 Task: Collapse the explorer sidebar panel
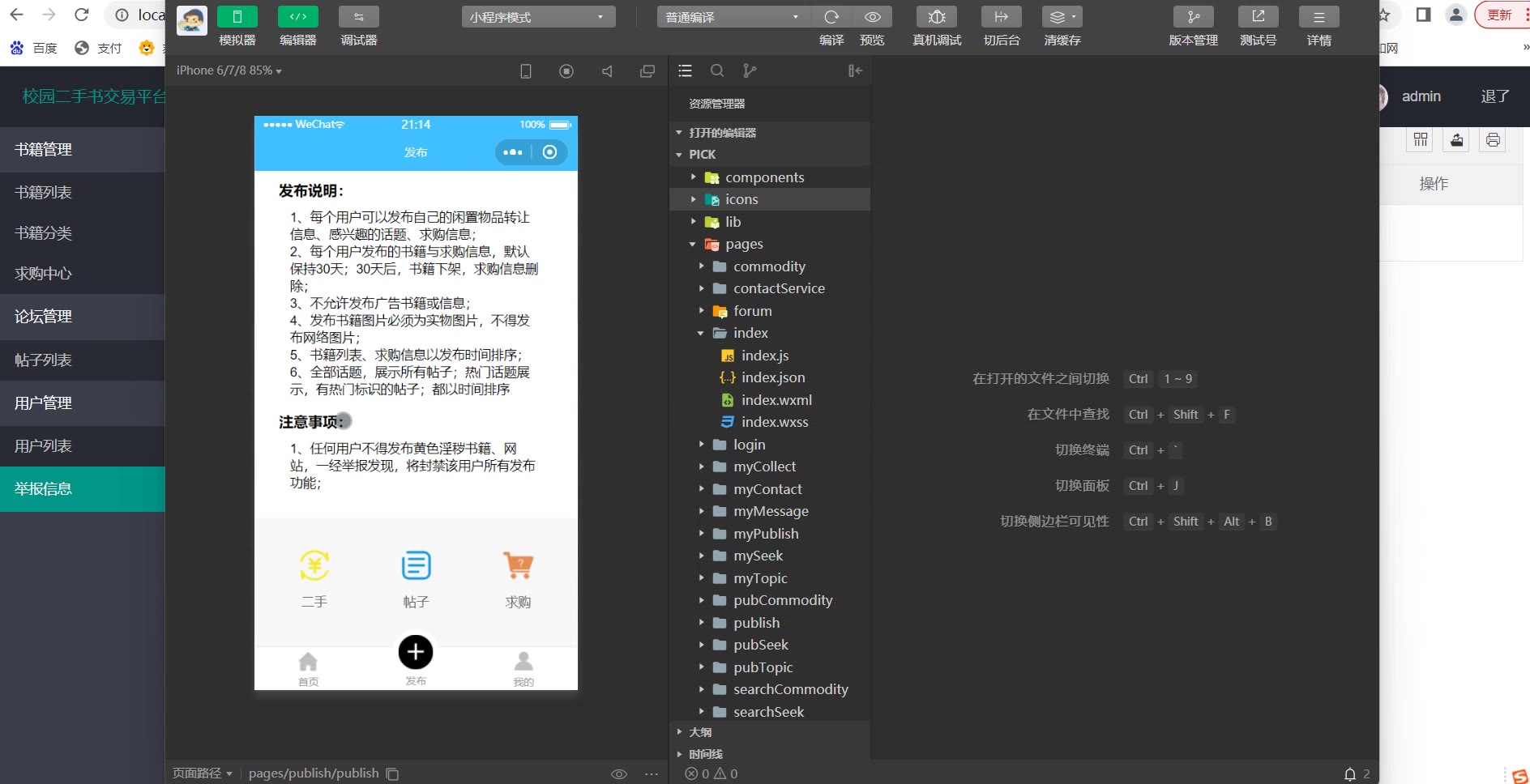pos(855,71)
